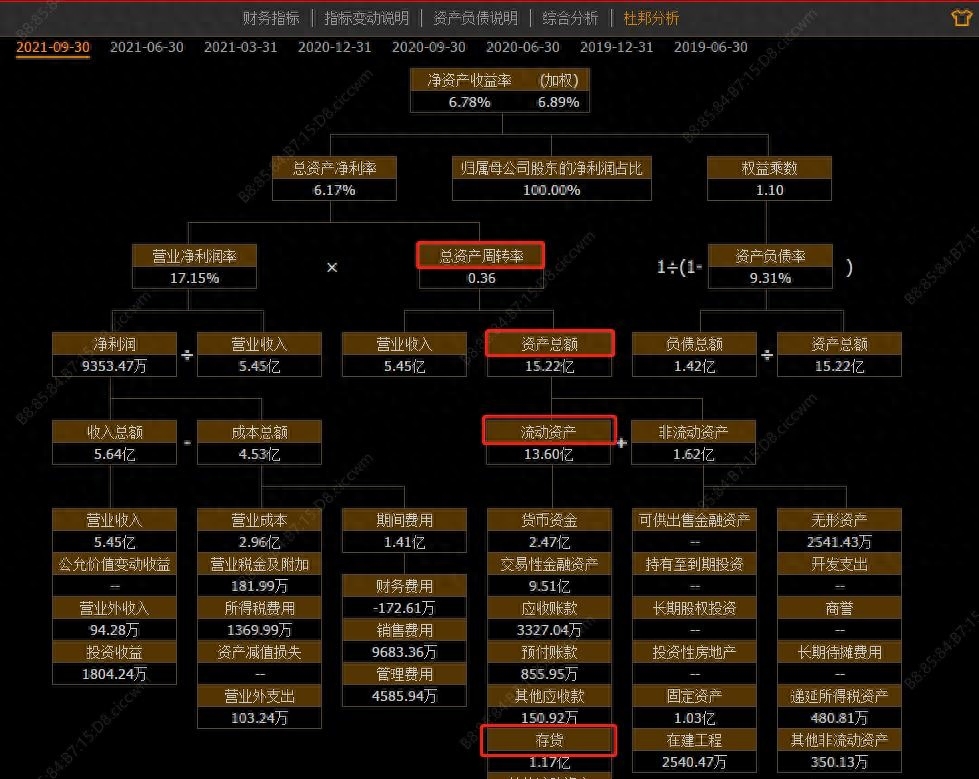
Task: Open the 资产负债说明 tab
Action: 475,18
